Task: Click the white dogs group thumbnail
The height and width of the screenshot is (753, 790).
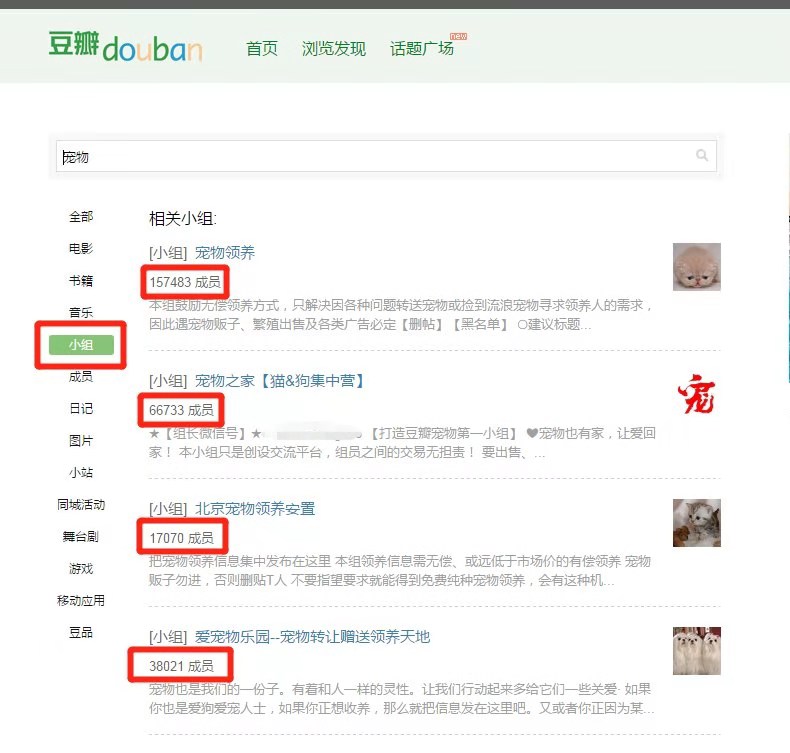Action: pyautogui.click(x=697, y=651)
